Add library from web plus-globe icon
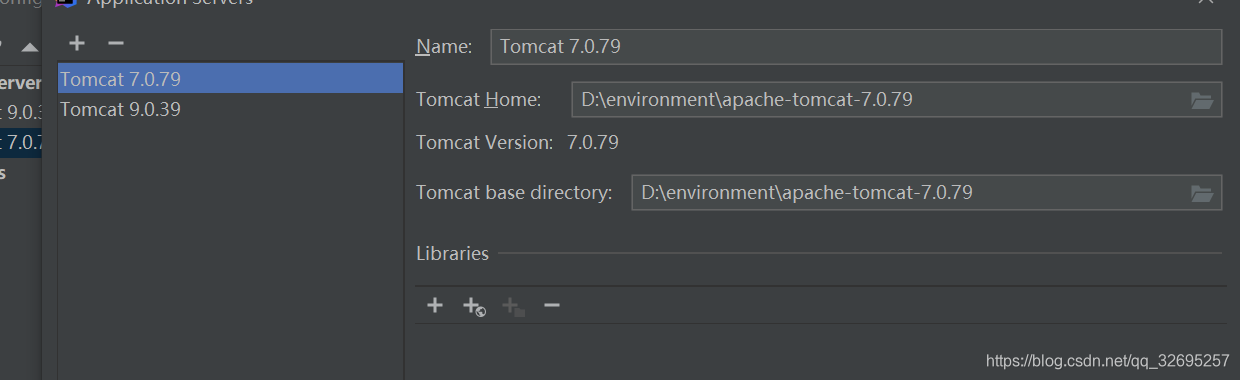 click(x=474, y=306)
